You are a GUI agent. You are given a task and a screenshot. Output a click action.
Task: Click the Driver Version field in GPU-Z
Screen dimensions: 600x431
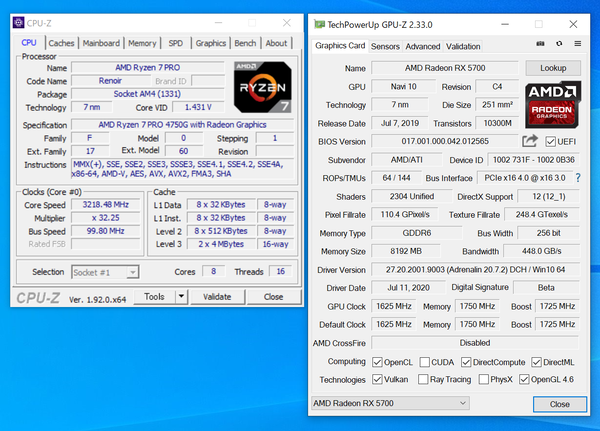pos(475,269)
